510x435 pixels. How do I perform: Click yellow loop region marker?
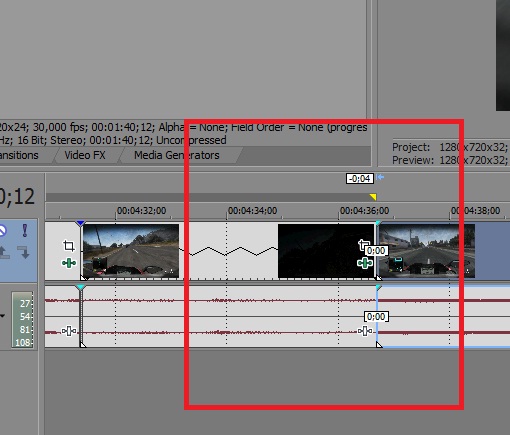tap(373, 197)
